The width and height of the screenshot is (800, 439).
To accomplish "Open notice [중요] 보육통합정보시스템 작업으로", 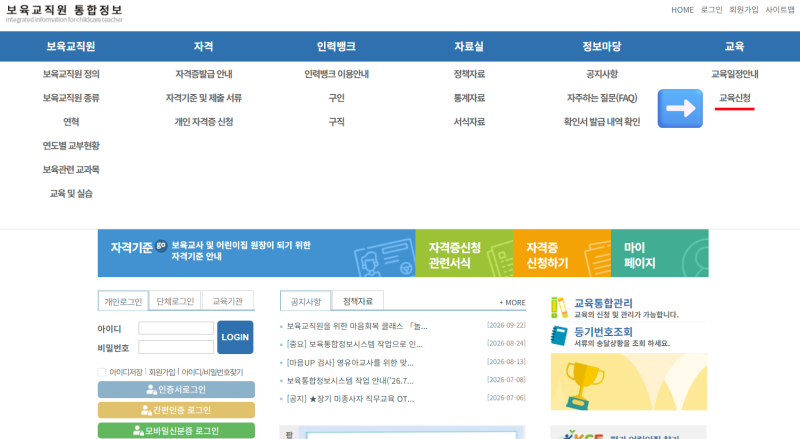I will coord(354,345).
